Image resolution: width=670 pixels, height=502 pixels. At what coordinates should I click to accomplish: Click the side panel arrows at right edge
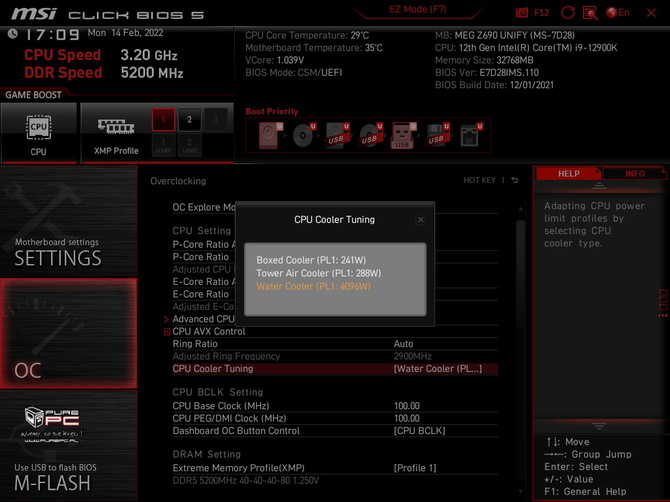[663, 315]
